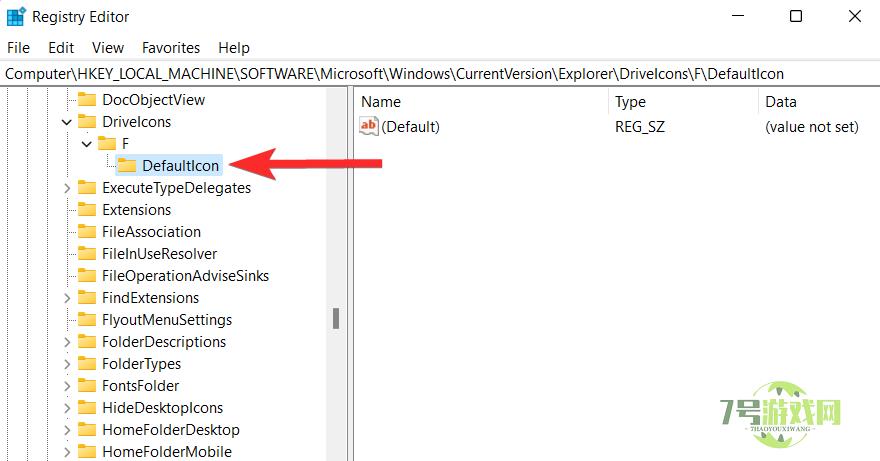Open the File menu
880x461 pixels.
pyautogui.click(x=19, y=48)
